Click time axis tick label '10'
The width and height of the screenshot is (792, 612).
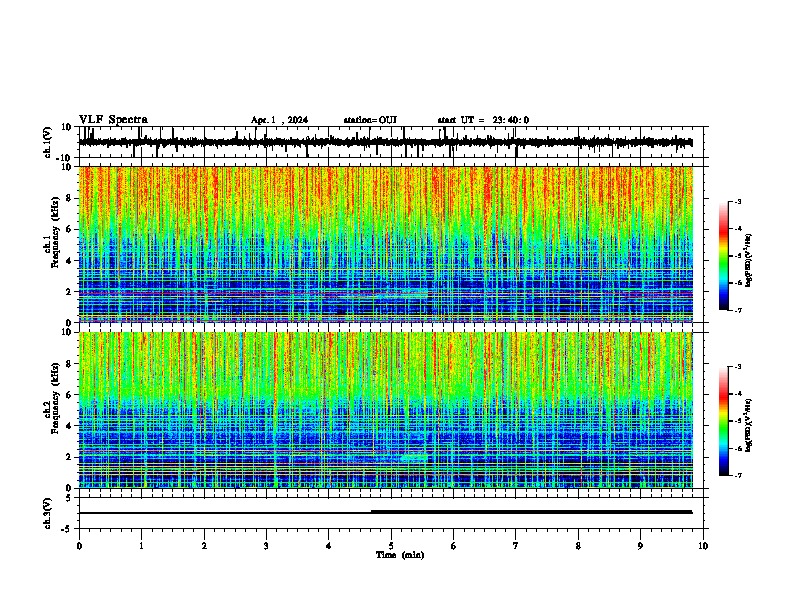[703, 546]
